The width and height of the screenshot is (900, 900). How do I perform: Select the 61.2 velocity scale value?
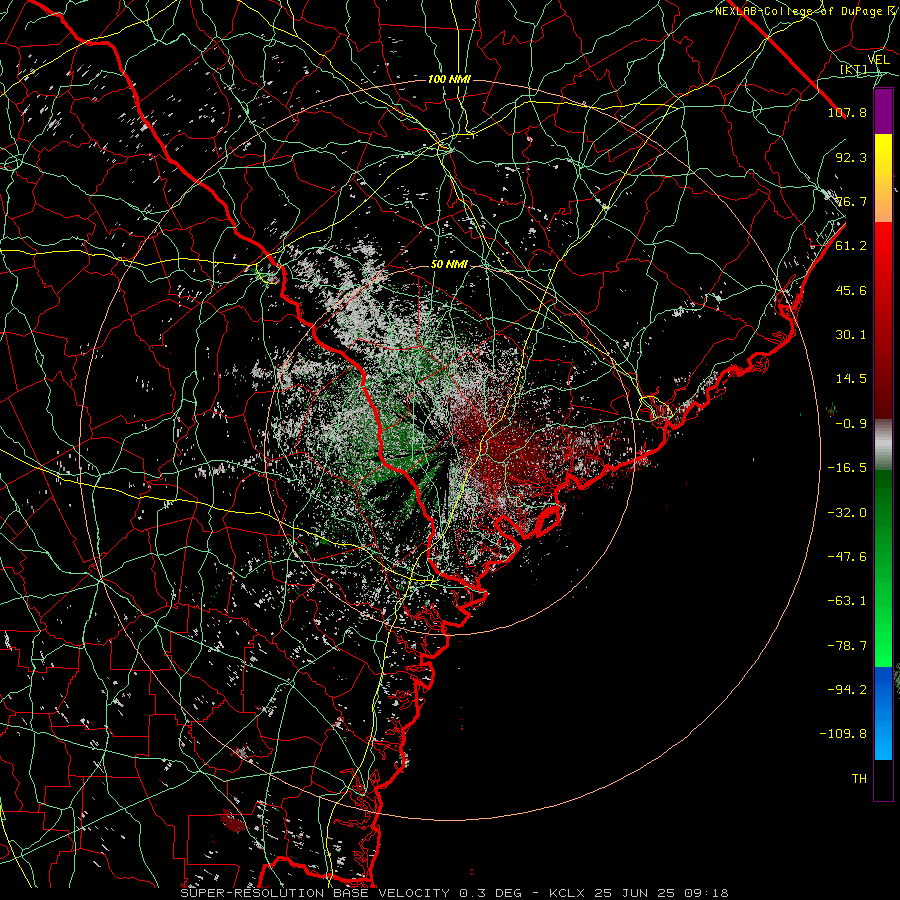click(851, 246)
